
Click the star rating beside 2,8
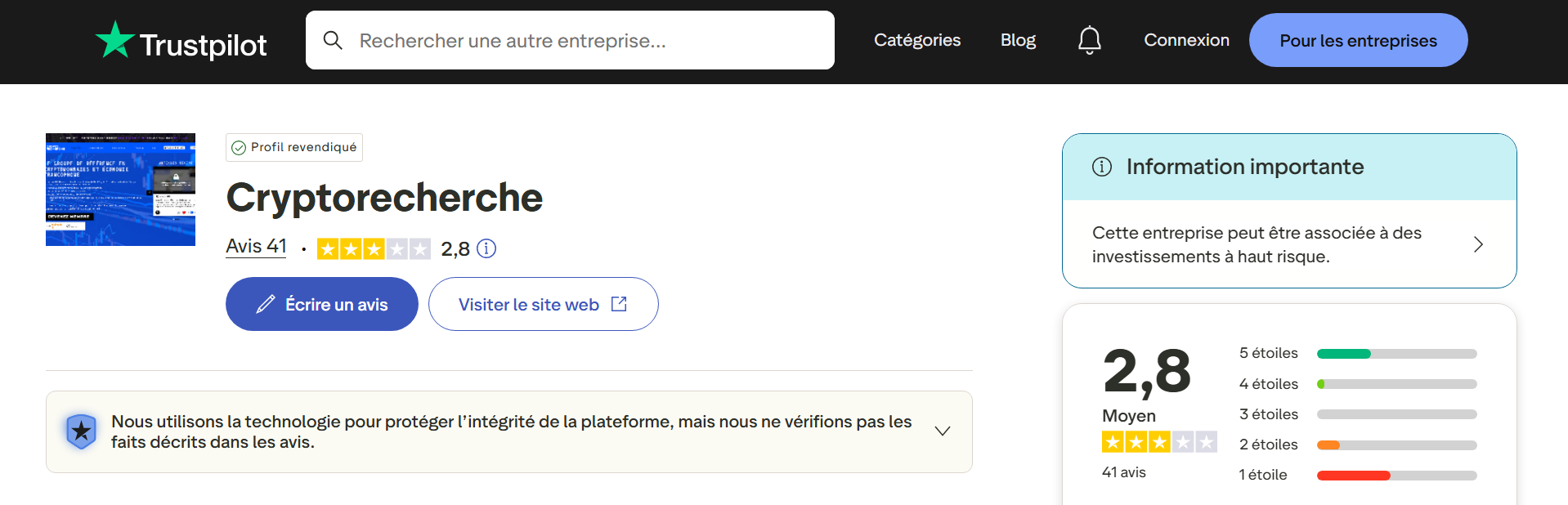click(374, 248)
